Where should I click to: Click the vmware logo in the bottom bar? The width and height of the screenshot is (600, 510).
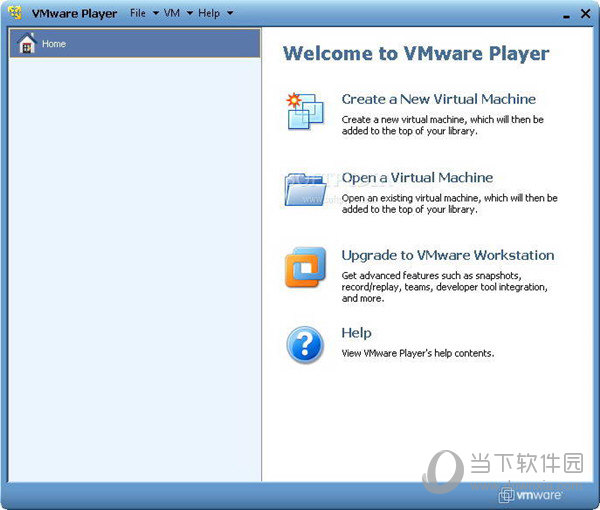530,495
